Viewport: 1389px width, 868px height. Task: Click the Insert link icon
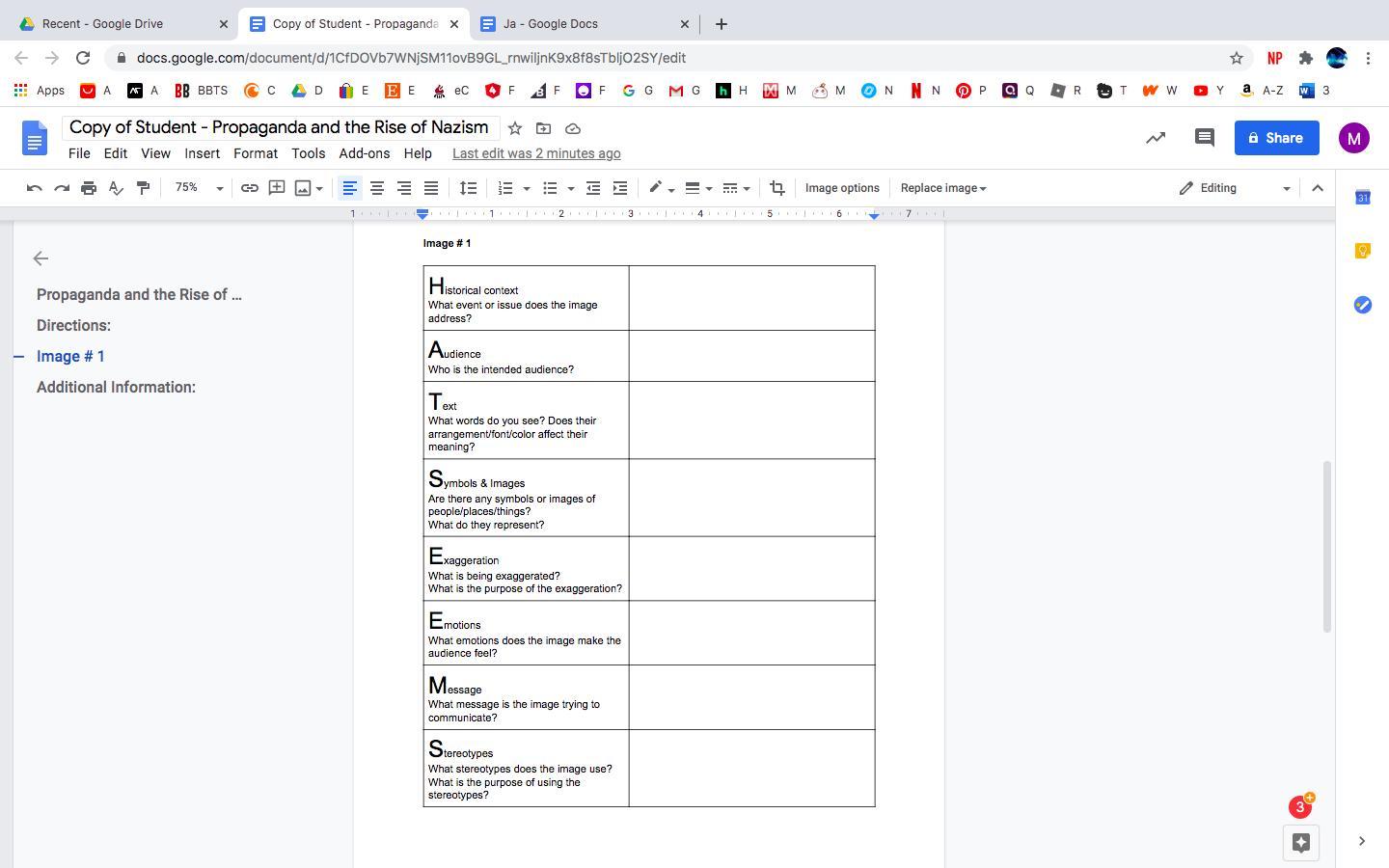[x=249, y=188]
